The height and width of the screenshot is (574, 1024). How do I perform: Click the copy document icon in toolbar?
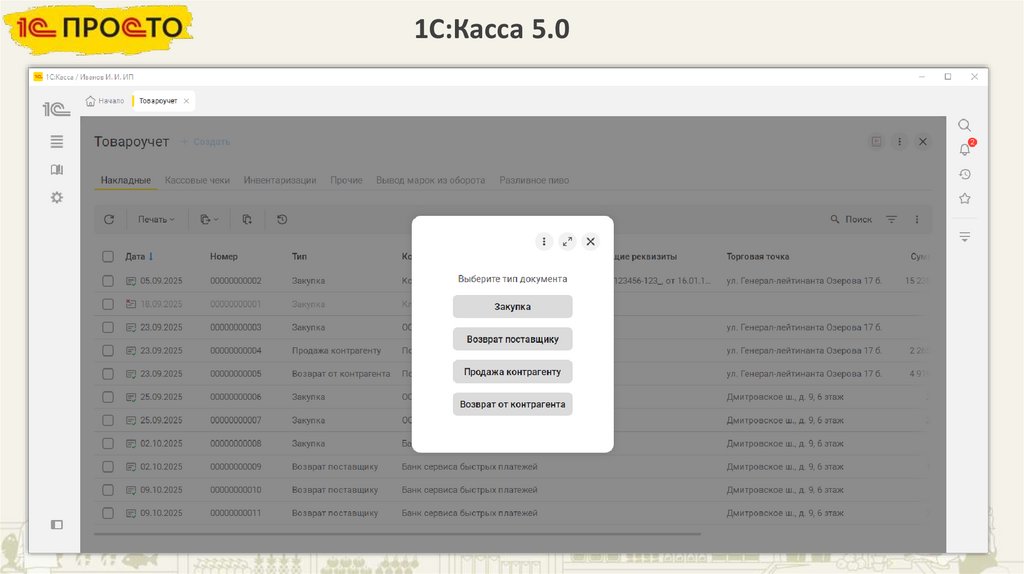click(247, 219)
